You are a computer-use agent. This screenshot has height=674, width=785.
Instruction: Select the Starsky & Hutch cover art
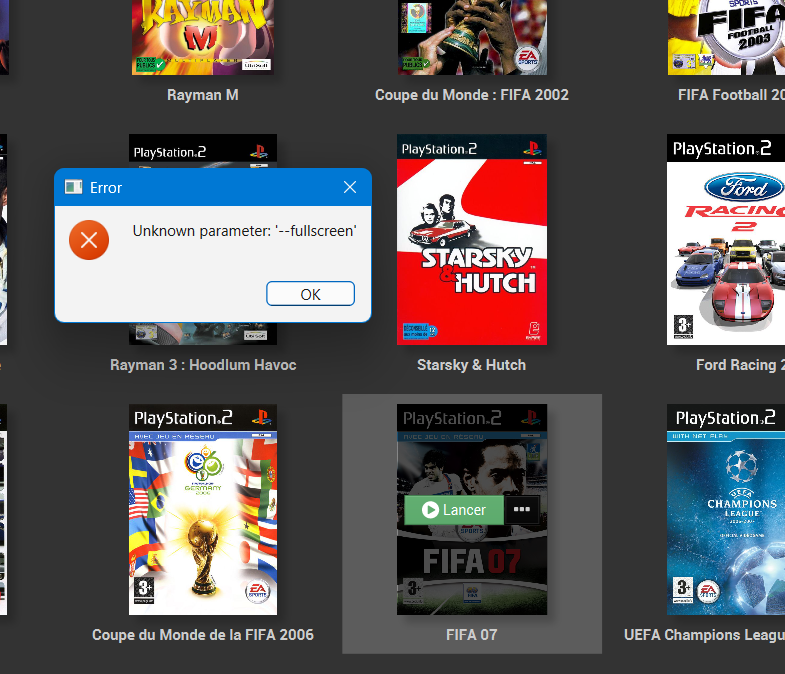[472, 240]
